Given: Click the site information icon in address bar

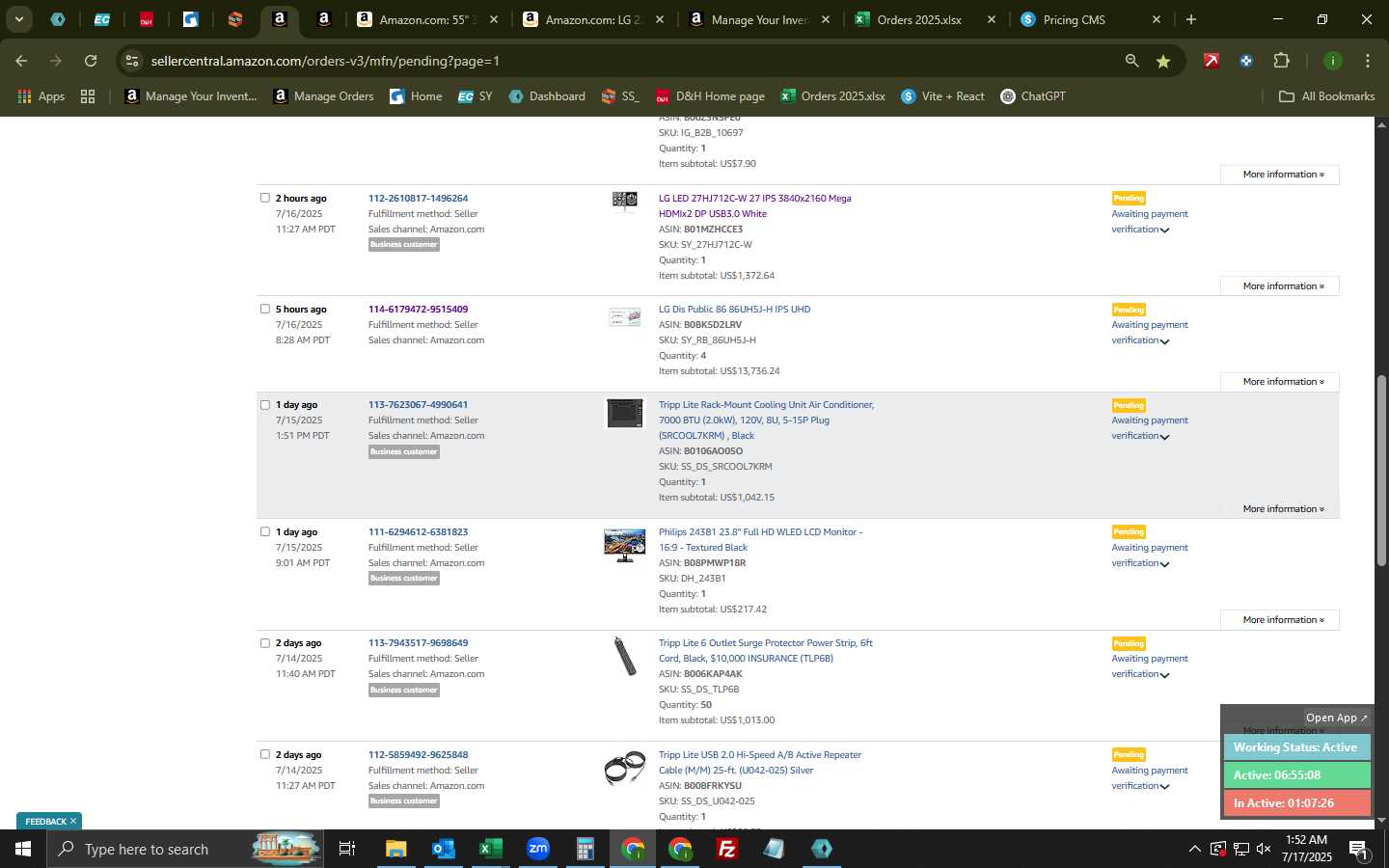Looking at the screenshot, I should pos(132,61).
